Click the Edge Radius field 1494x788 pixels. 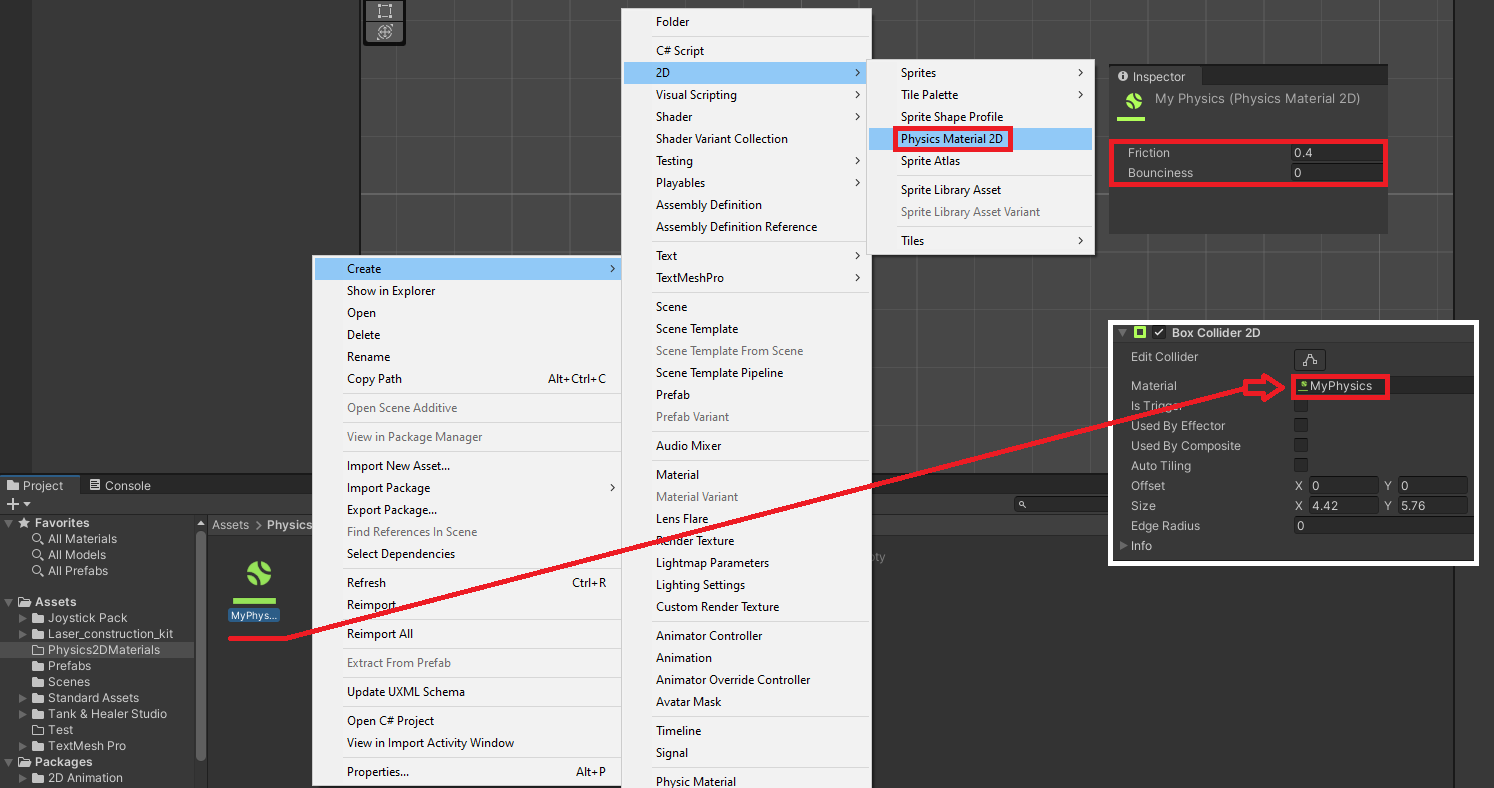click(1383, 526)
